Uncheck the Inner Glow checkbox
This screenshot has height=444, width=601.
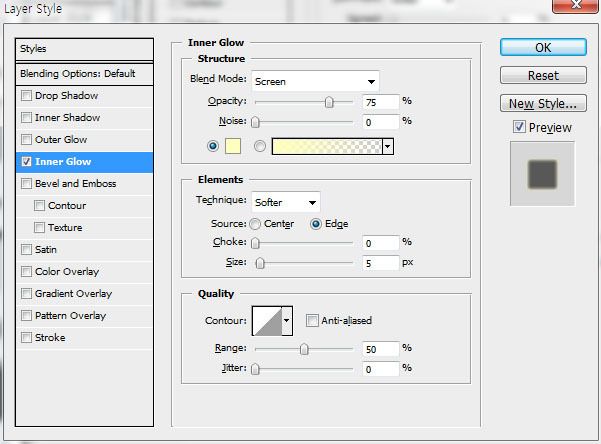(26, 161)
